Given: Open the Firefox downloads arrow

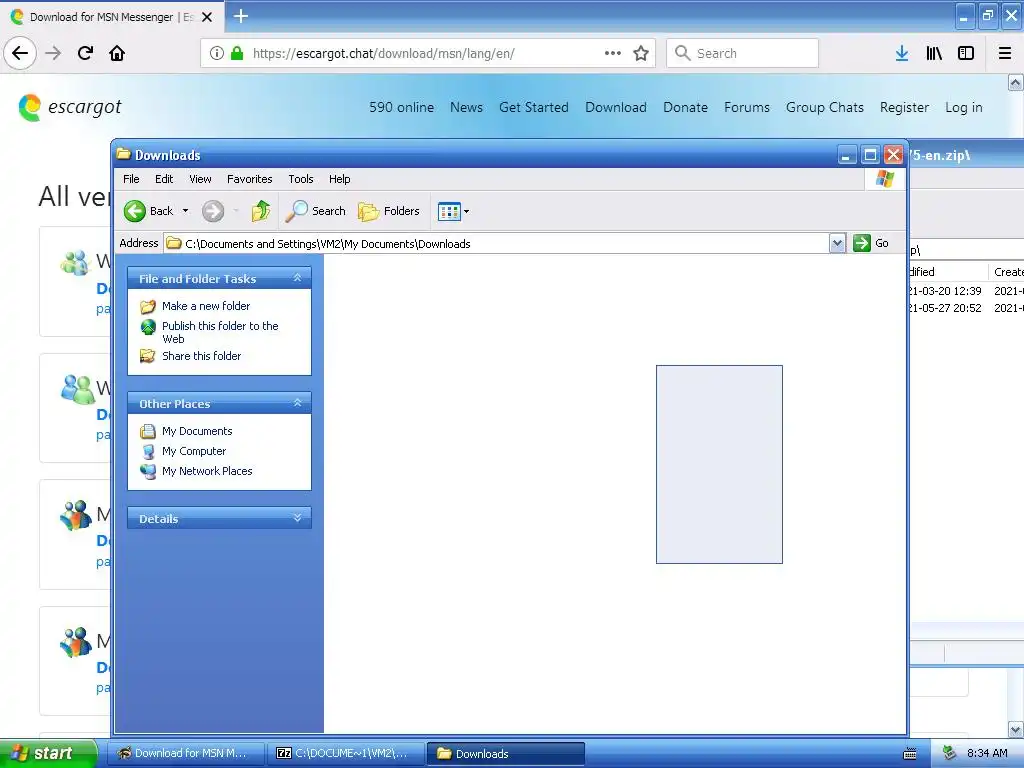Looking at the screenshot, I should (902, 53).
